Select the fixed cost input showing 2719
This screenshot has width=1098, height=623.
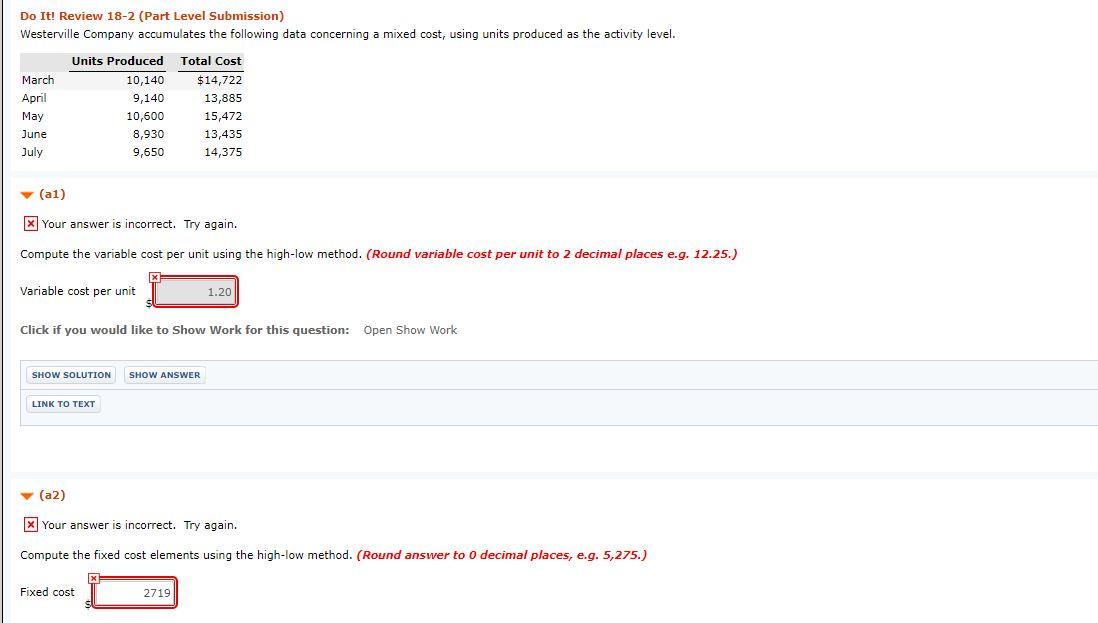pyautogui.click(x=134, y=592)
